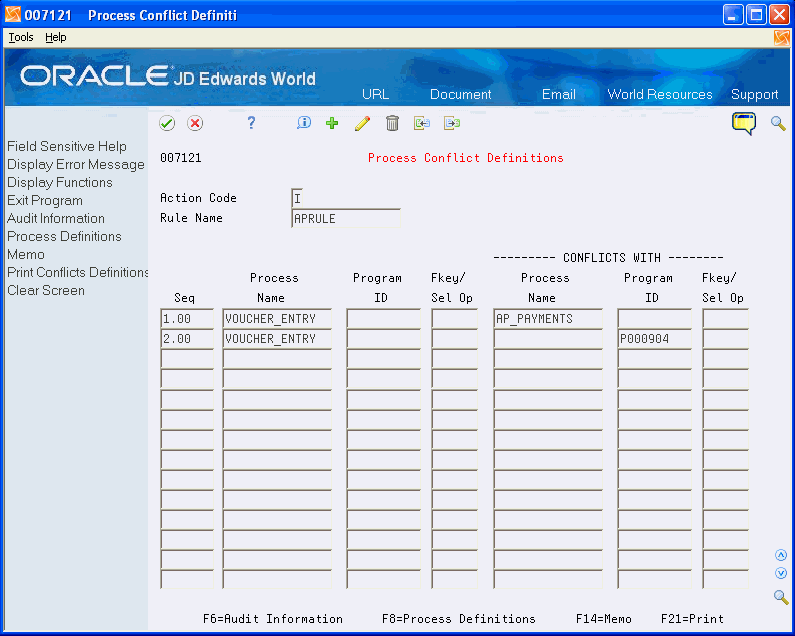Click the red X cancel icon

click(195, 123)
